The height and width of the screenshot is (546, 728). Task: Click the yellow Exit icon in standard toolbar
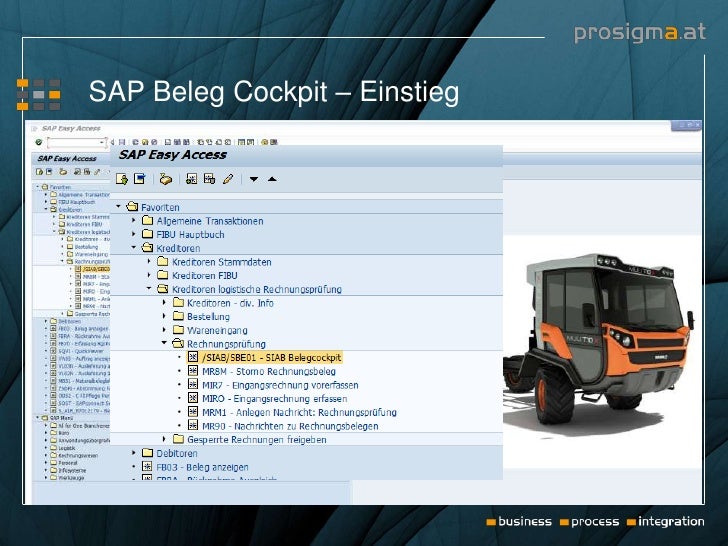click(x=145, y=142)
